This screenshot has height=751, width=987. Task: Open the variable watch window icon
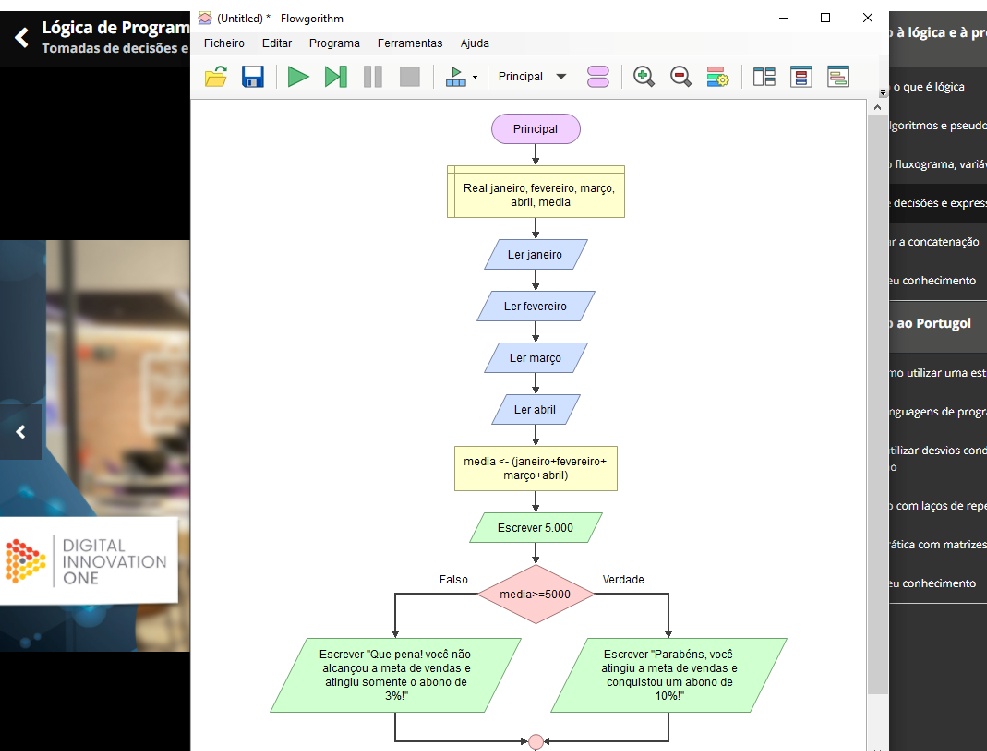(801, 77)
